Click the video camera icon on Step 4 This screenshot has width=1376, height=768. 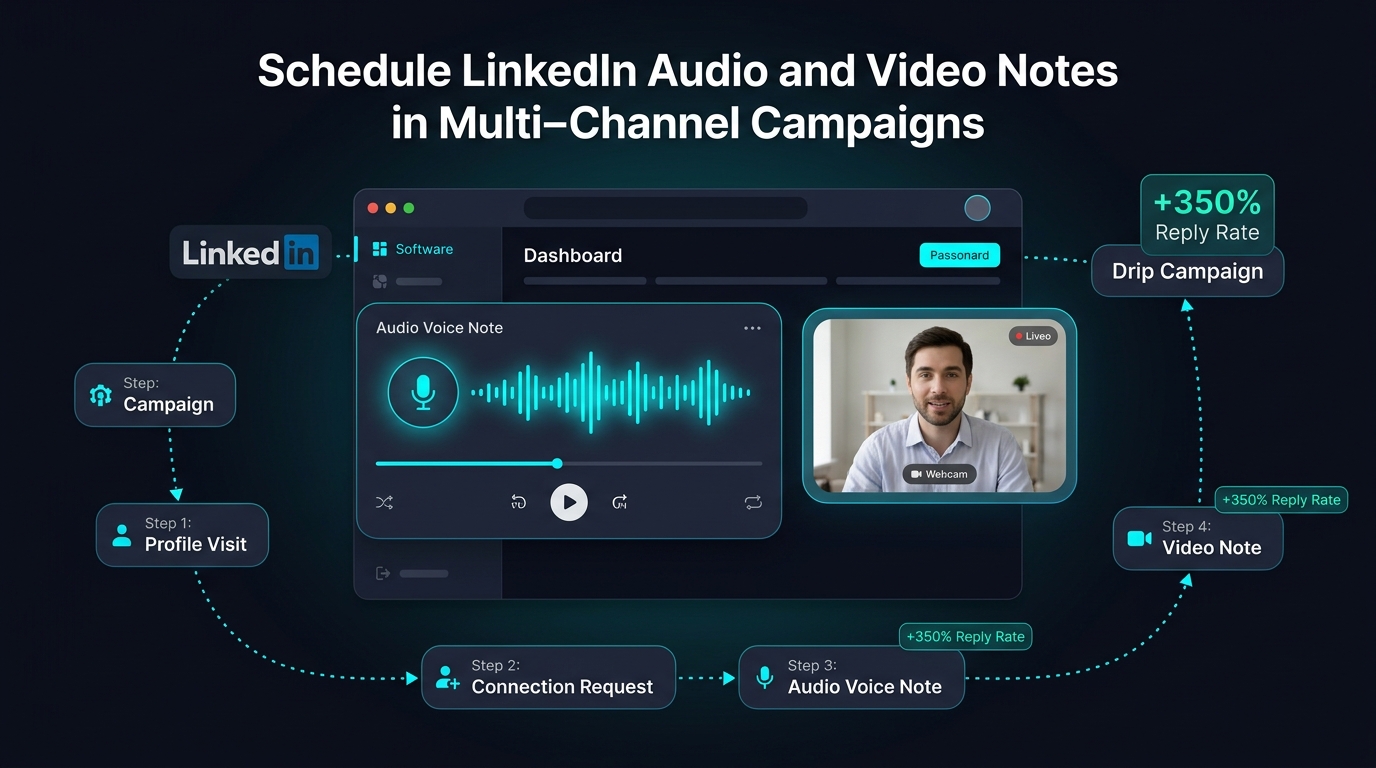pyautogui.click(x=1139, y=538)
